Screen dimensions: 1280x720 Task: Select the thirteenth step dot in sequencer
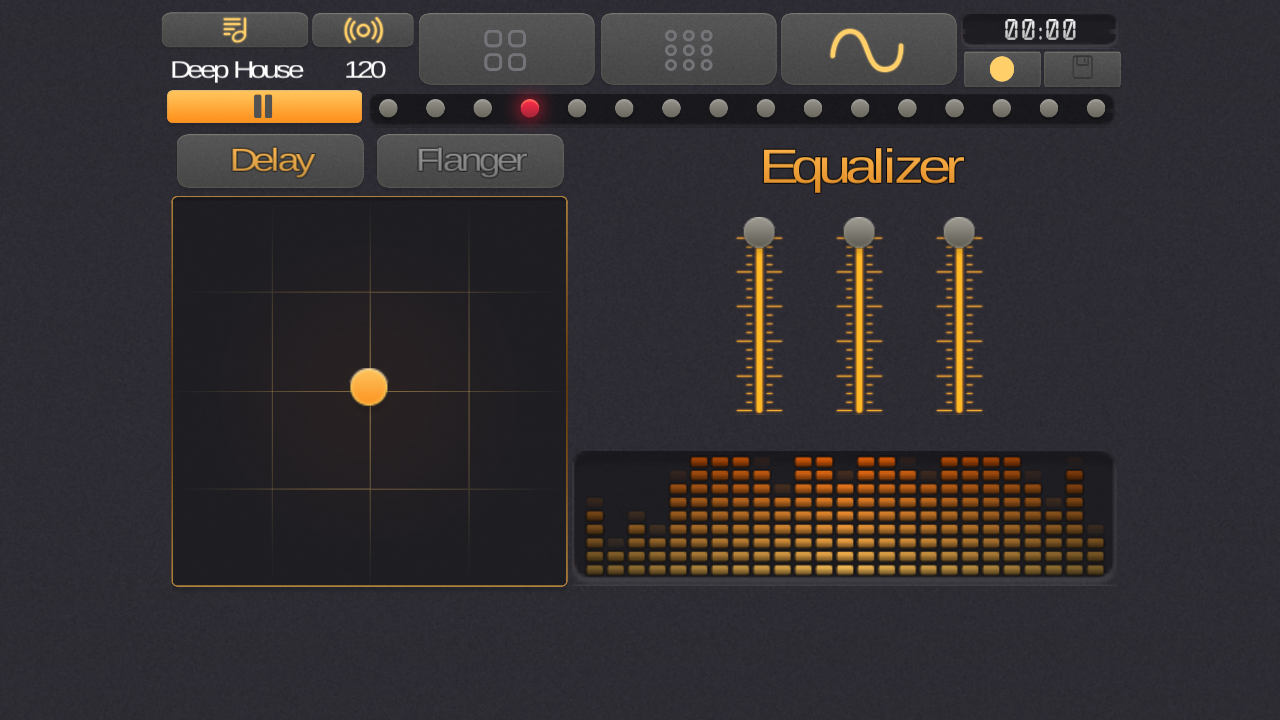point(955,108)
